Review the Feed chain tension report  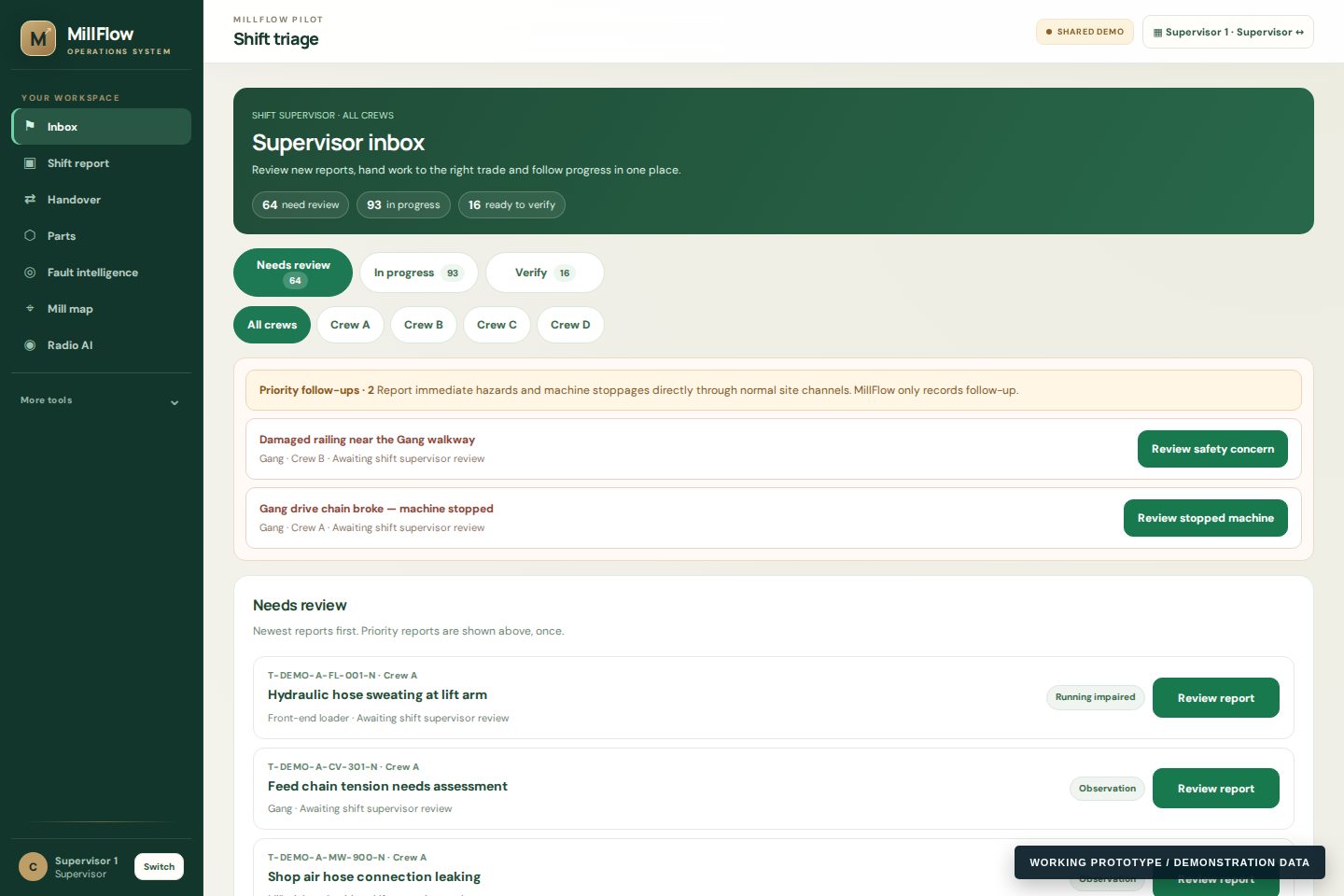(x=1215, y=789)
